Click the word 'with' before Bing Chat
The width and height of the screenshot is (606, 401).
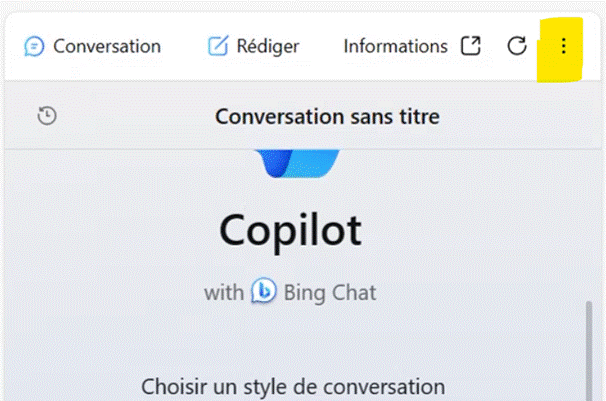(224, 292)
